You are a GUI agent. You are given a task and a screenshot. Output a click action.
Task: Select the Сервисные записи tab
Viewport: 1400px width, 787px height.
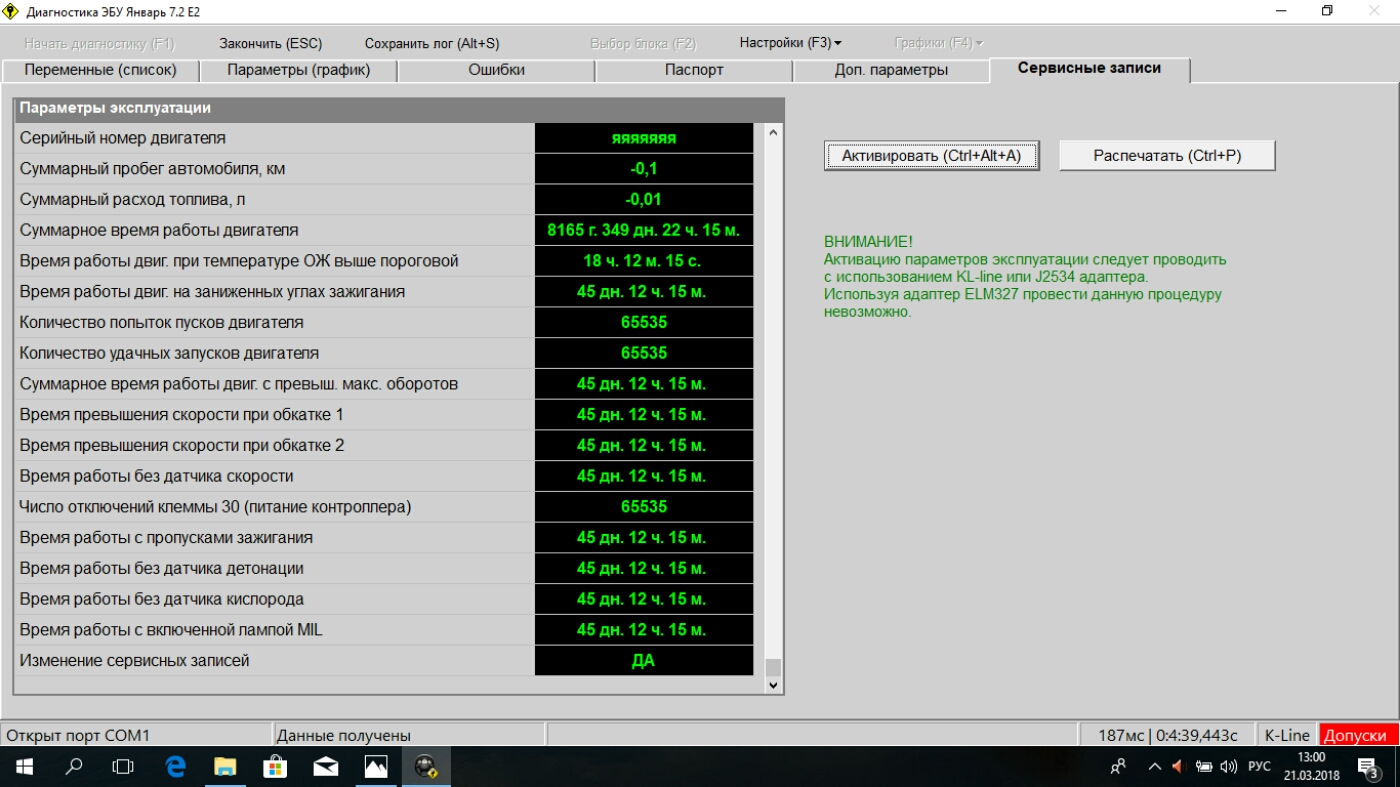pos(1089,68)
